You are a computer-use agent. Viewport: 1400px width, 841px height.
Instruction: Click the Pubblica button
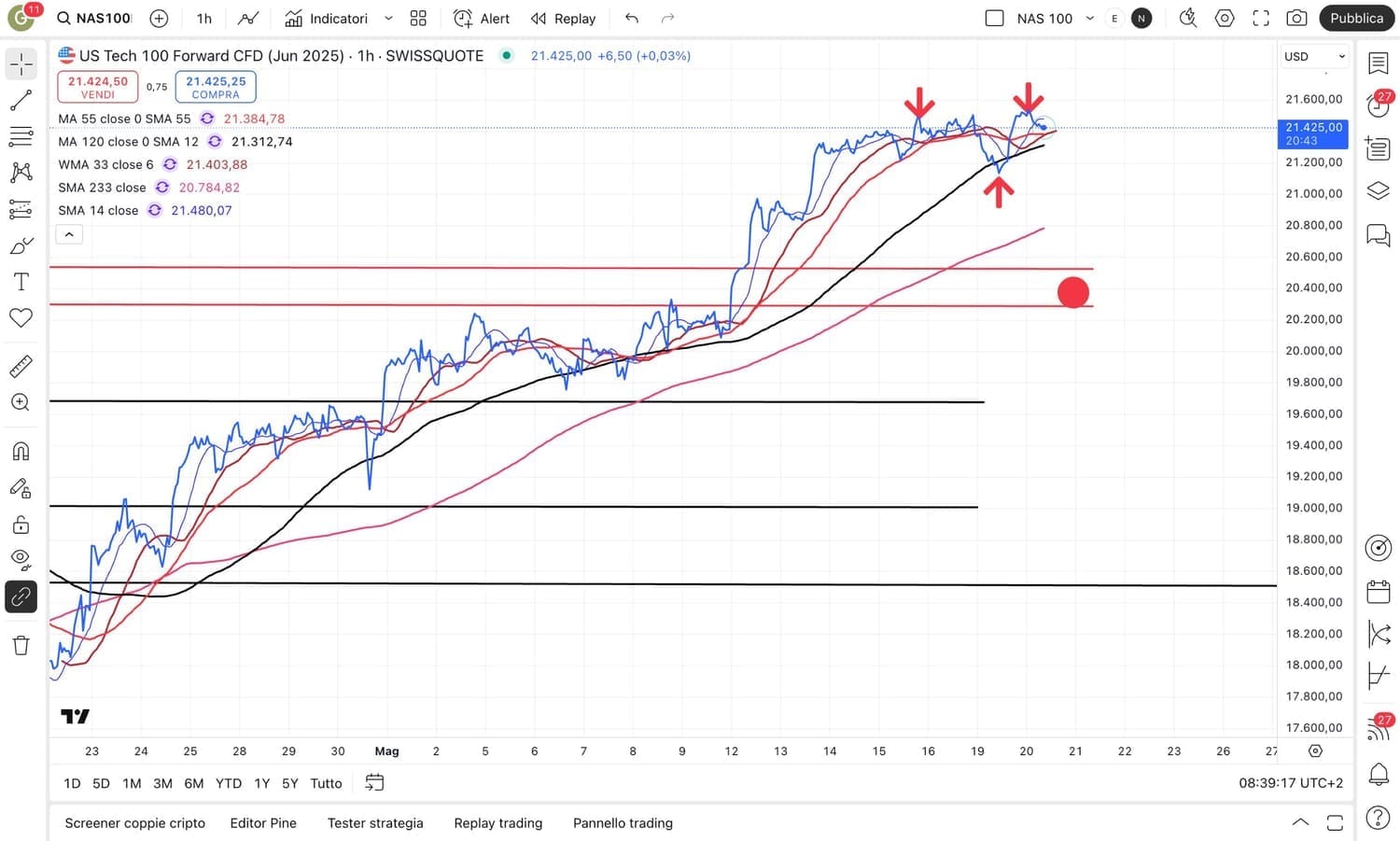point(1356,18)
